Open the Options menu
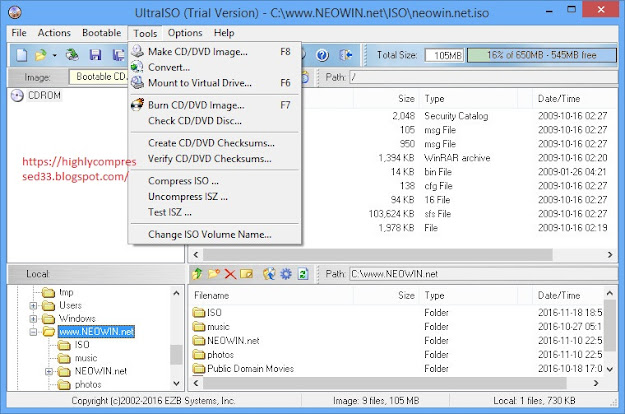Image resolution: width=625 pixels, height=414 pixels. pos(185,33)
